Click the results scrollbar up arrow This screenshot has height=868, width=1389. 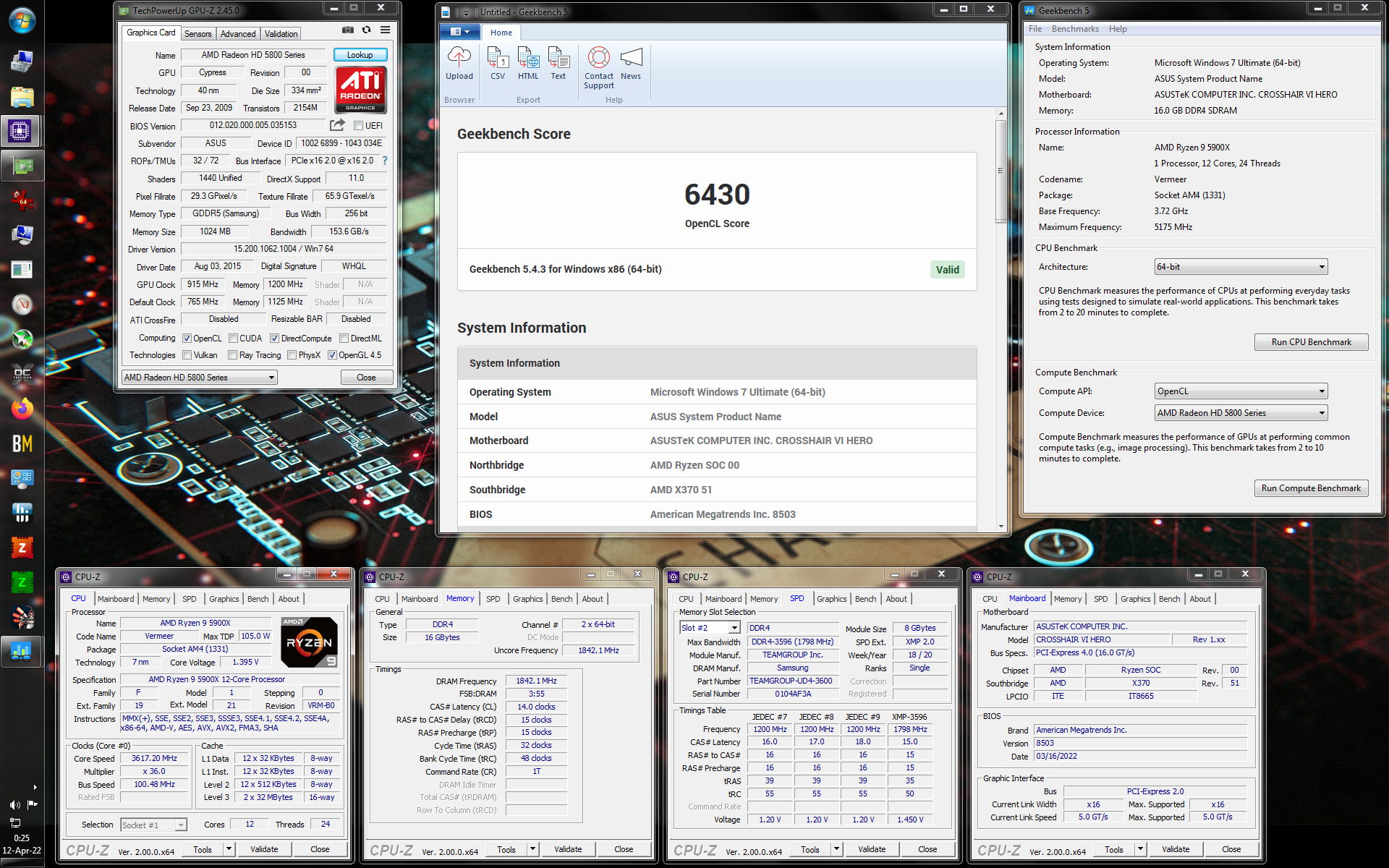point(1001,114)
